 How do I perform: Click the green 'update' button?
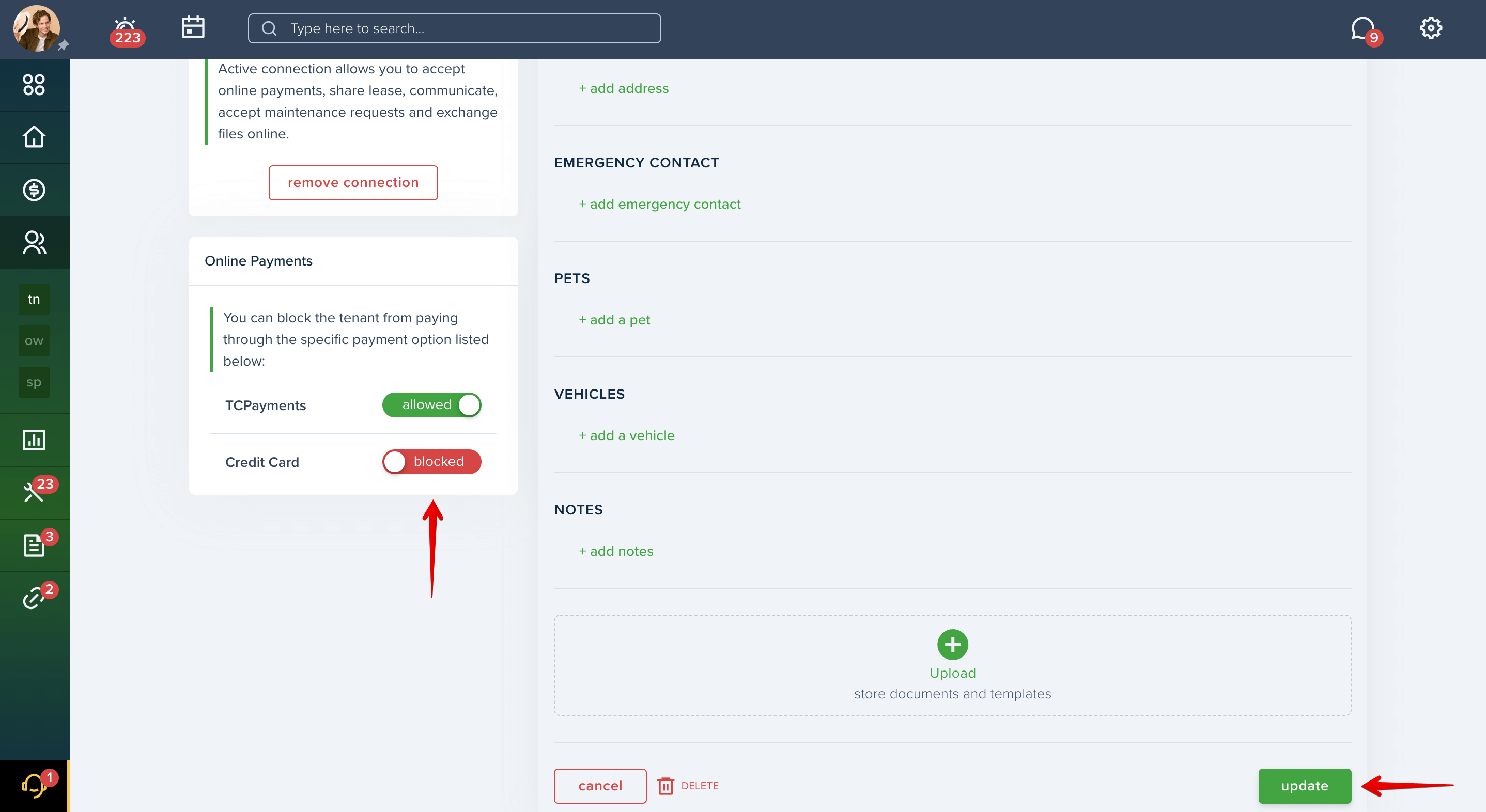point(1305,786)
